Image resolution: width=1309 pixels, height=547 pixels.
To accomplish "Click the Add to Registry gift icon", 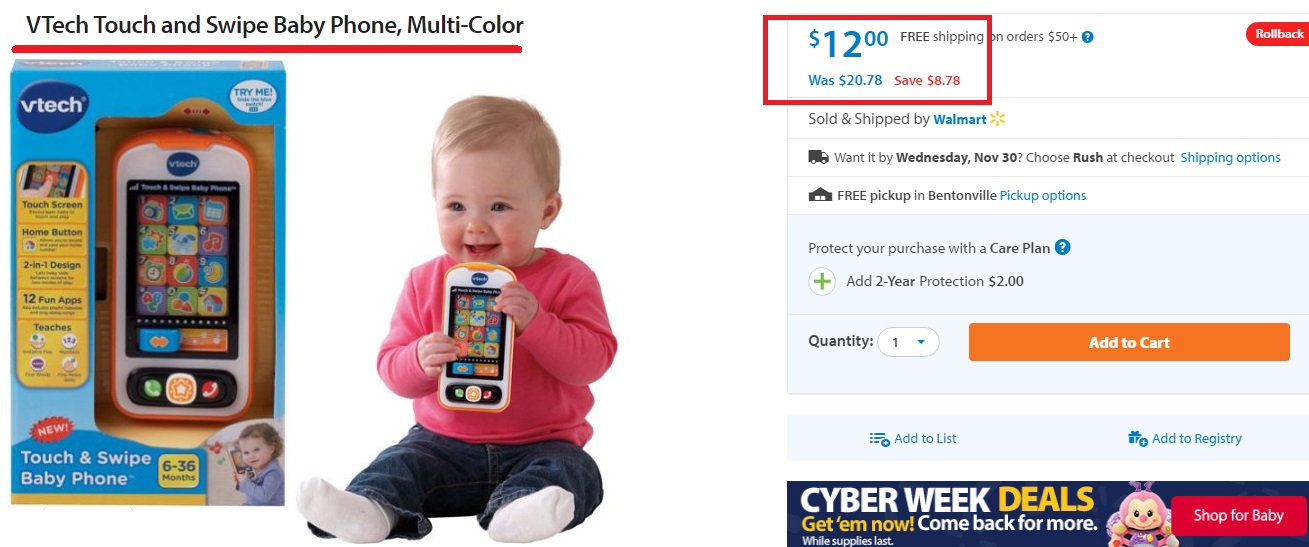I will pyautogui.click(x=1137, y=438).
